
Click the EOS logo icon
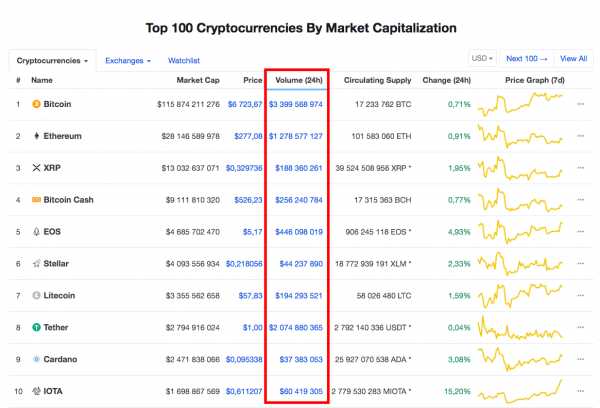click(36, 232)
